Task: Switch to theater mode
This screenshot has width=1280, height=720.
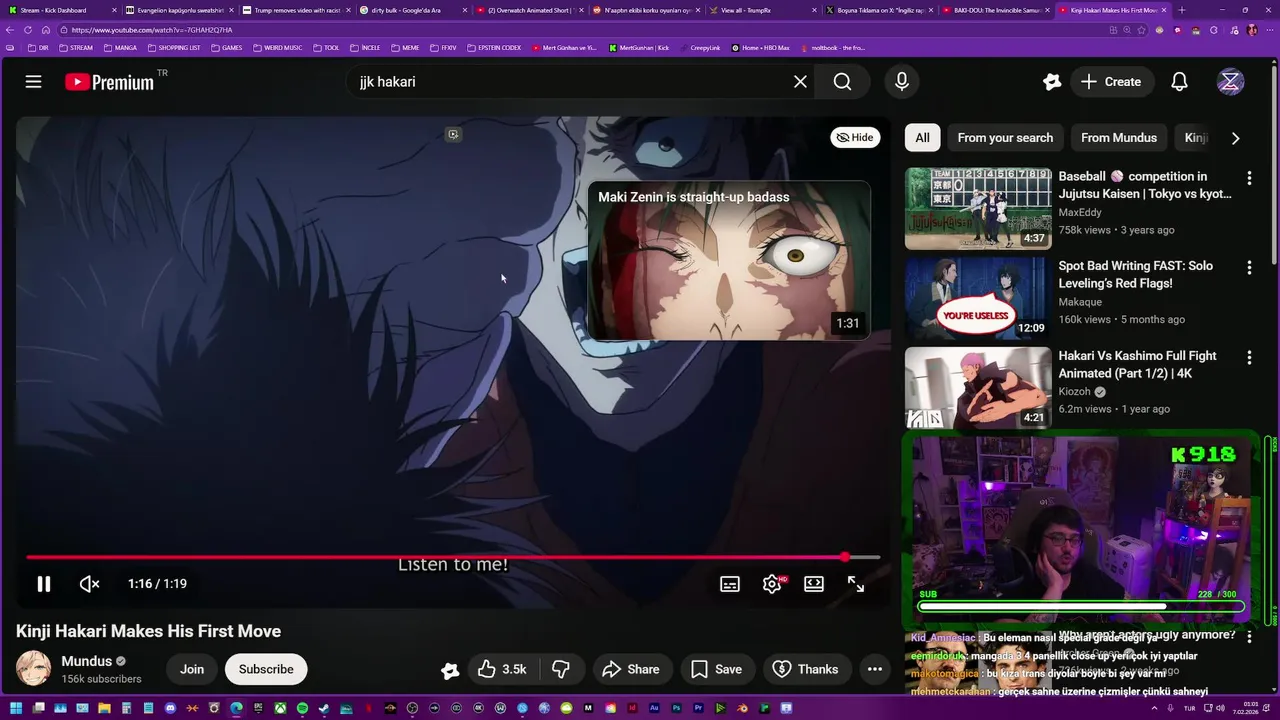Action: (x=814, y=584)
